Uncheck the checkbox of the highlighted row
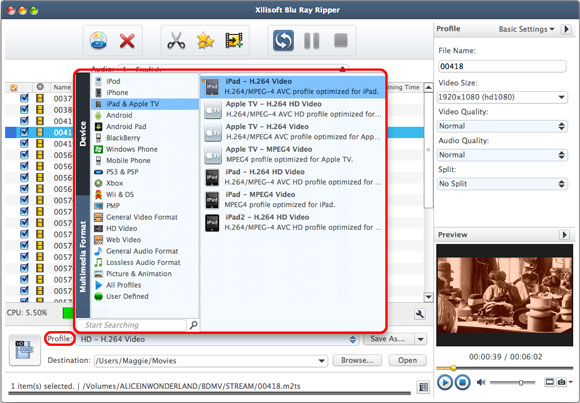 click(24, 132)
